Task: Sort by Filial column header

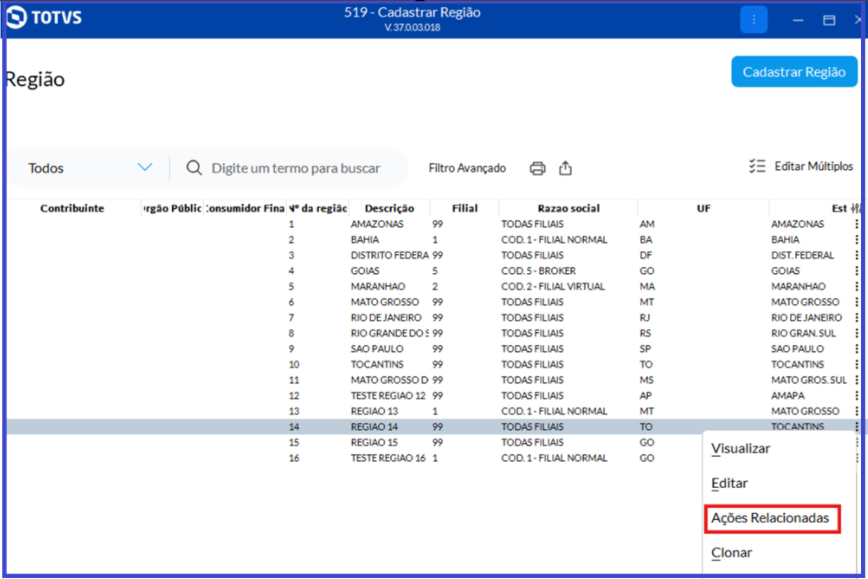Action: [x=464, y=208]
